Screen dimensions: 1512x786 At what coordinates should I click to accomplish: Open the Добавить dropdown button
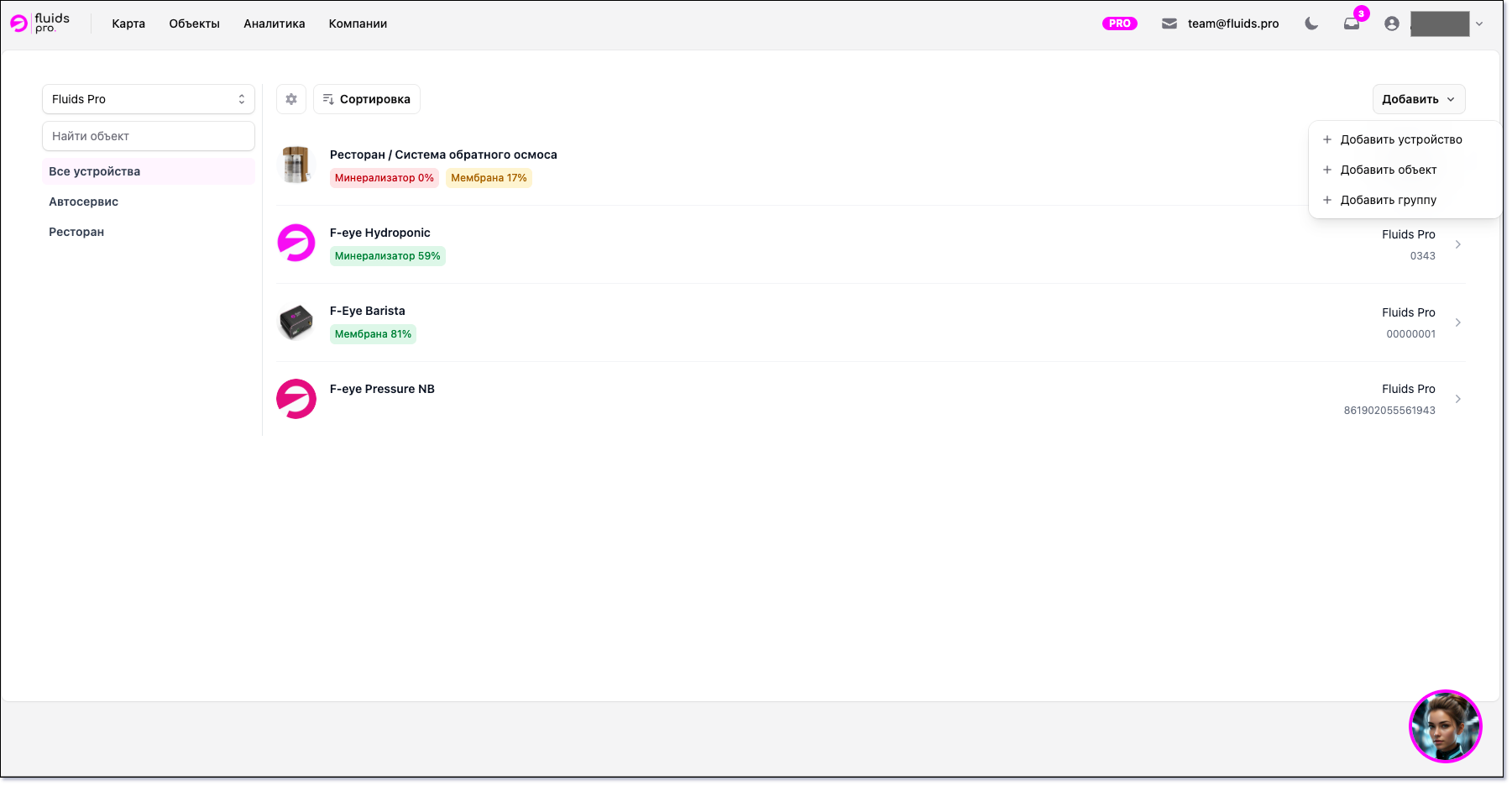point(1418,99)
